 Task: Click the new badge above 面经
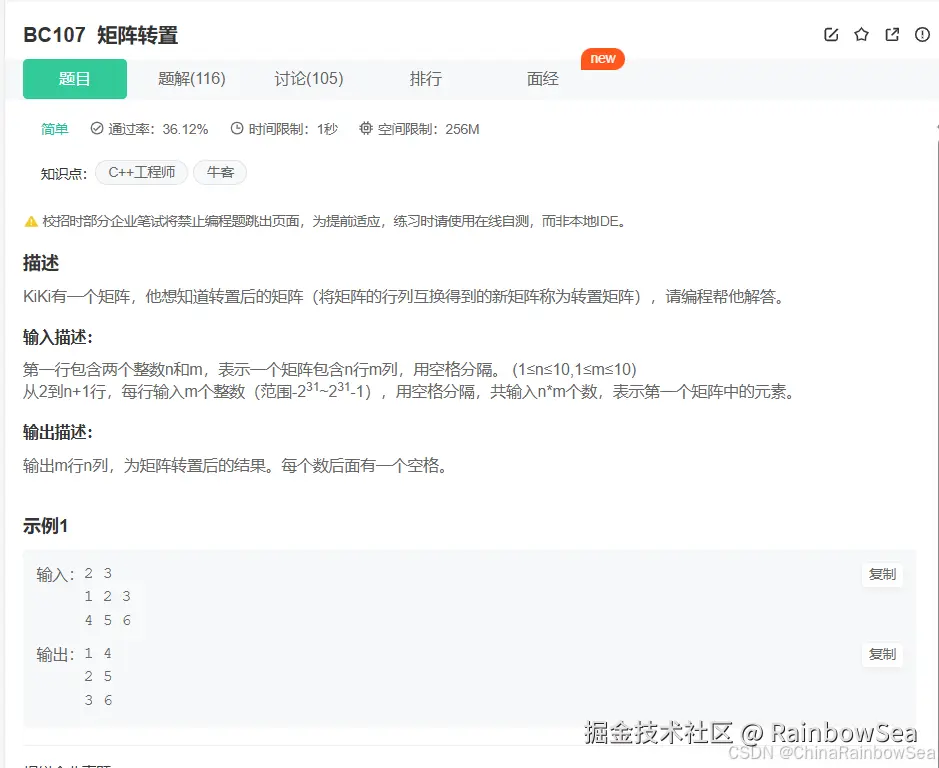pyautogui.click(x=602, y=59)
